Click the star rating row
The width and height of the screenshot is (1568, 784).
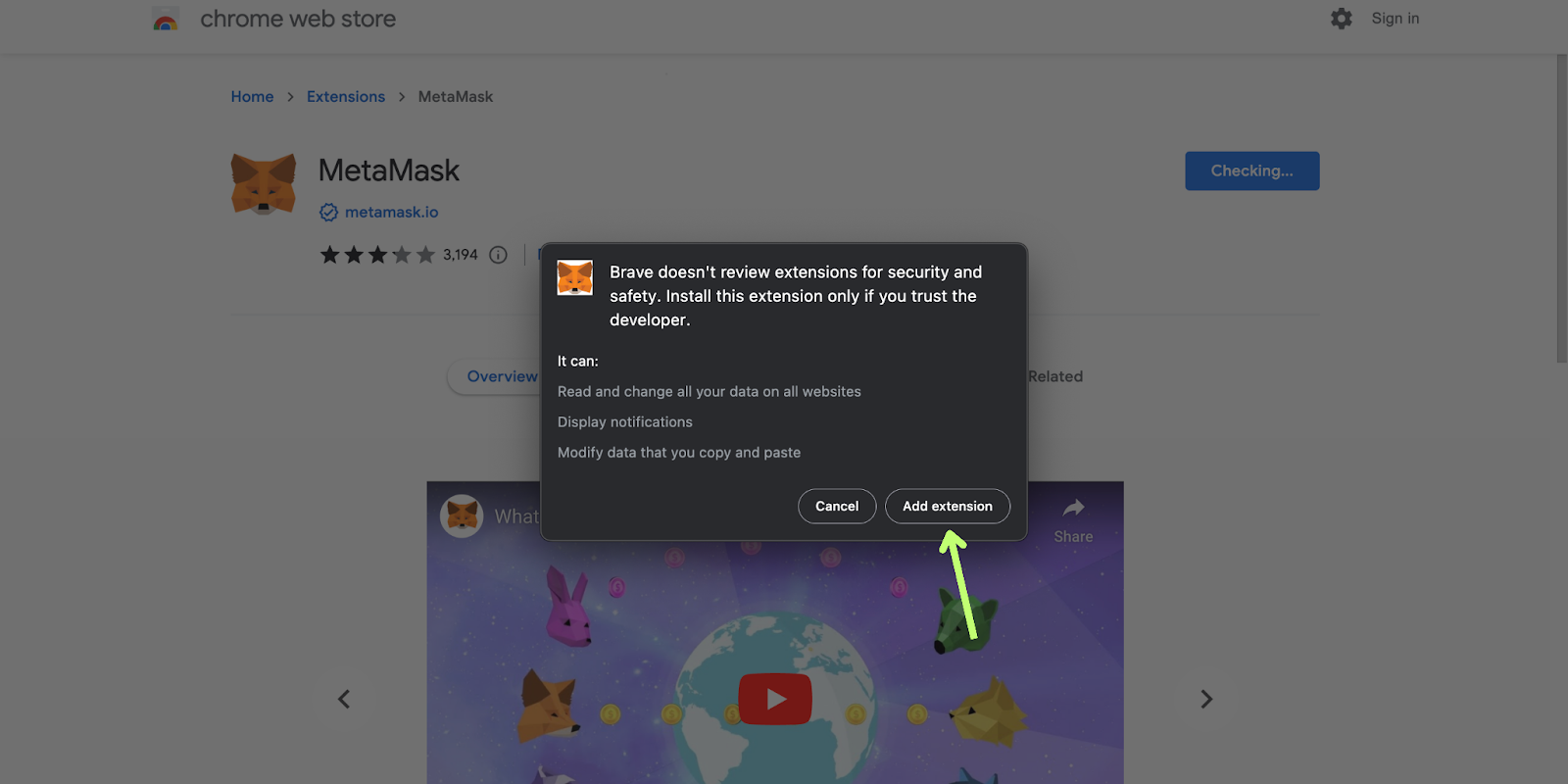(x=377, y=255)
